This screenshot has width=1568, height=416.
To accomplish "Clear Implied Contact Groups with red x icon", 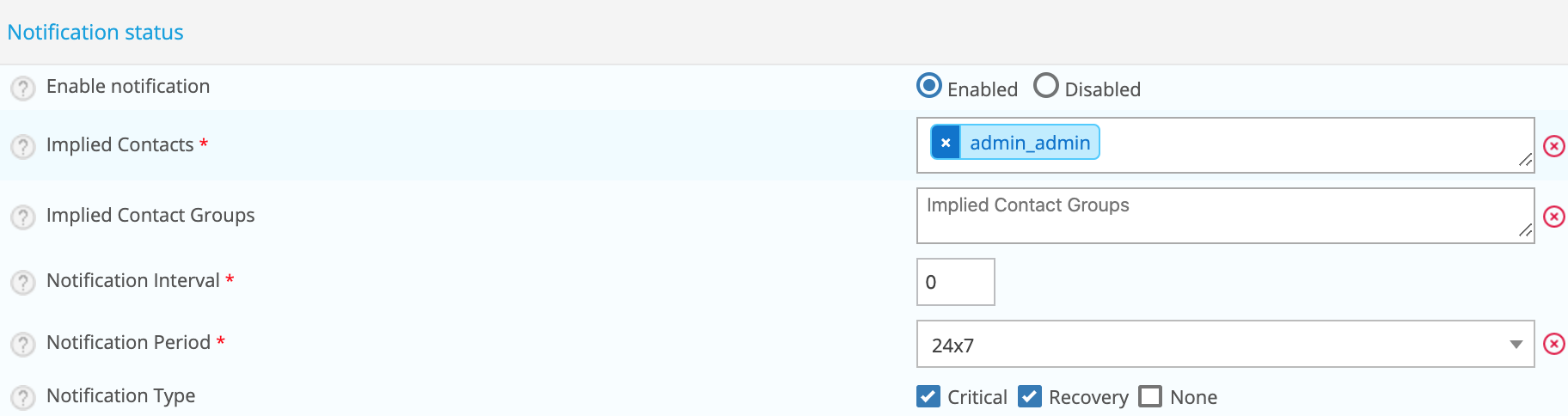I will coord(1554,217).
